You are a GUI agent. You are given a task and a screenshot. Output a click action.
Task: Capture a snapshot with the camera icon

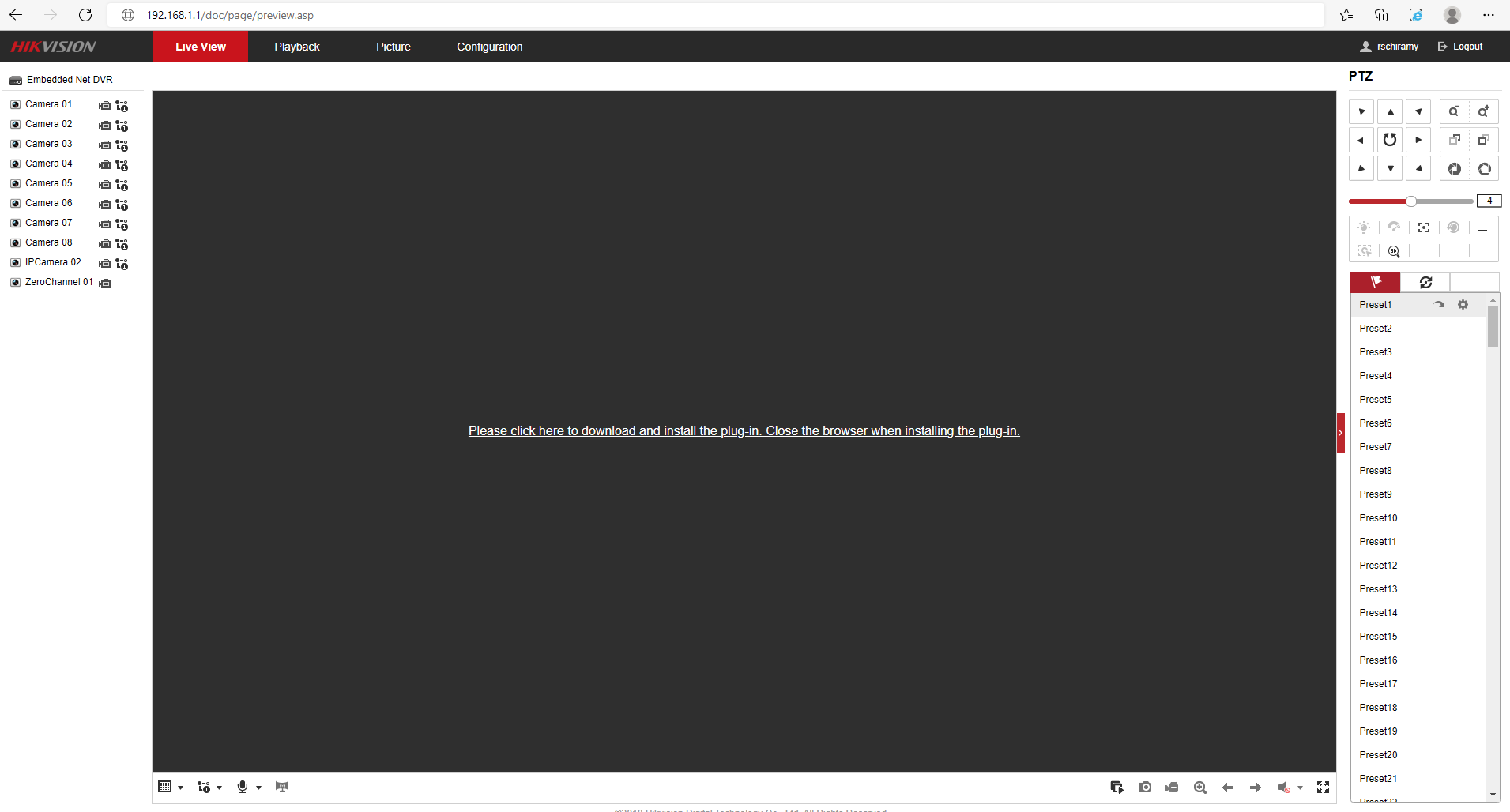tap(1144, 787)
